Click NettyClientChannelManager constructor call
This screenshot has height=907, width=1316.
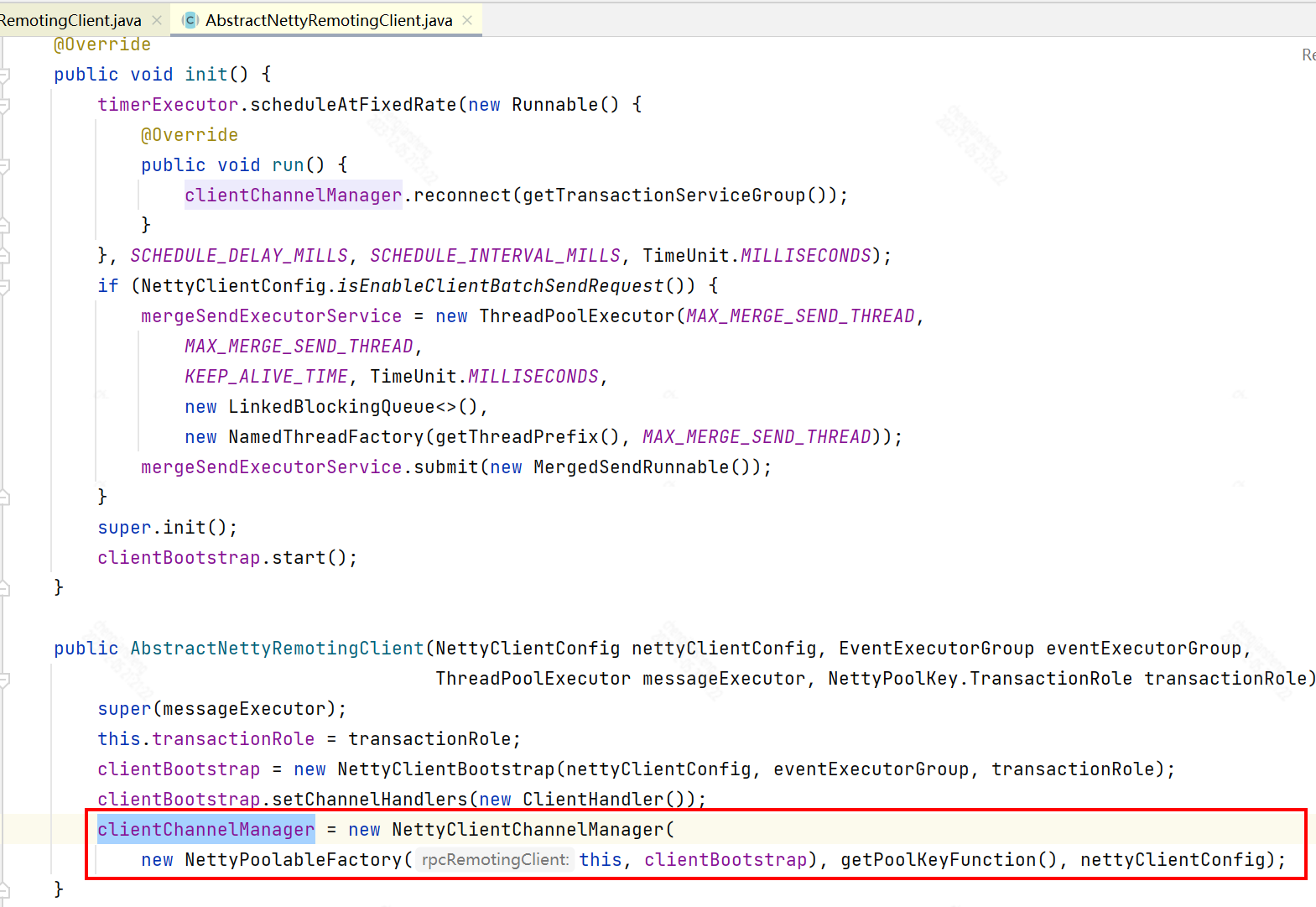click(528, 829)
